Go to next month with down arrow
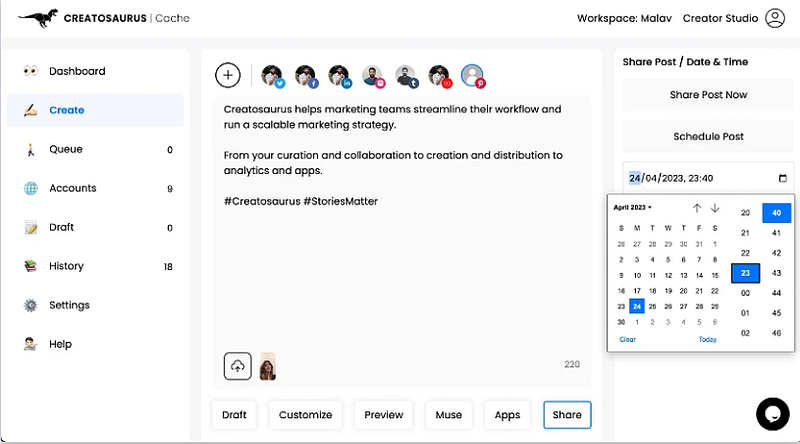 pos(715,208)
